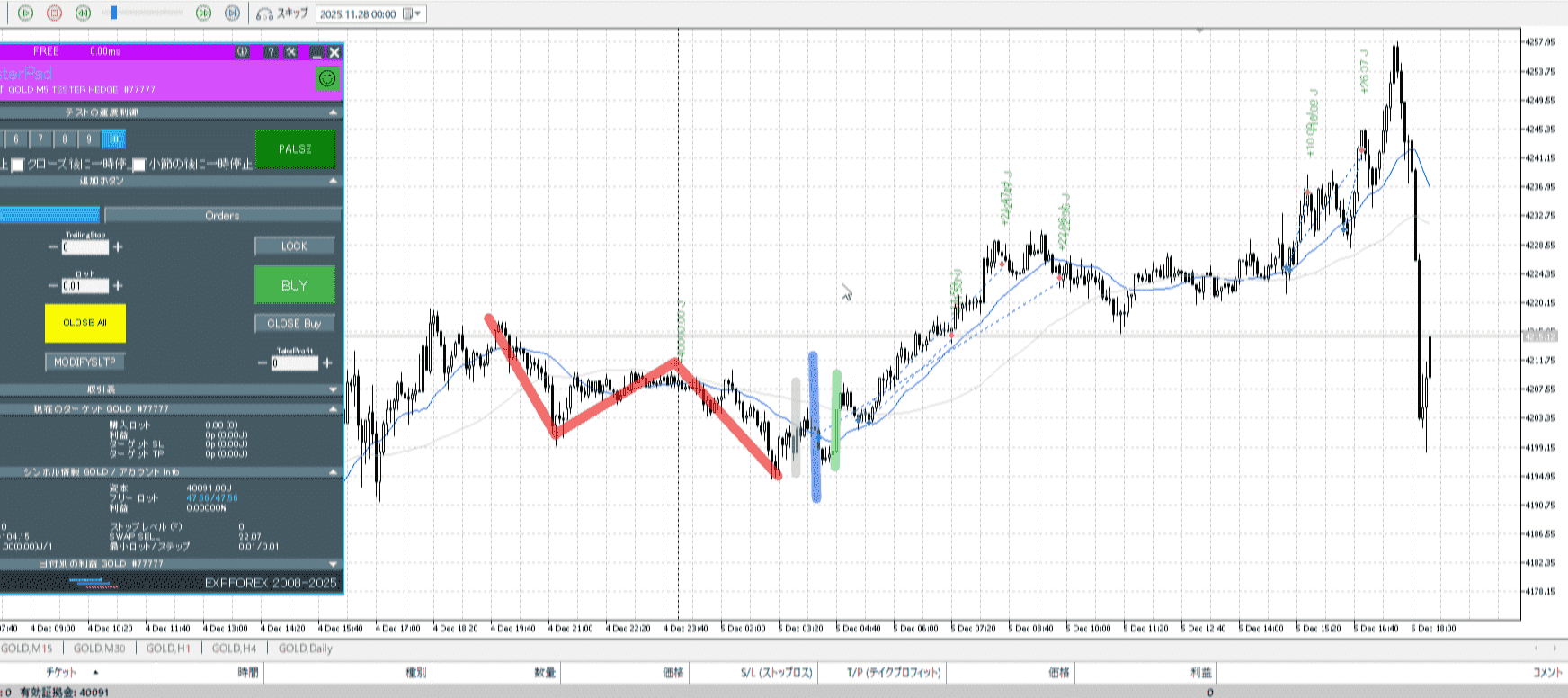Click the step-forward to next bar icon
The image size is (1568, 698).
[232, 13]
